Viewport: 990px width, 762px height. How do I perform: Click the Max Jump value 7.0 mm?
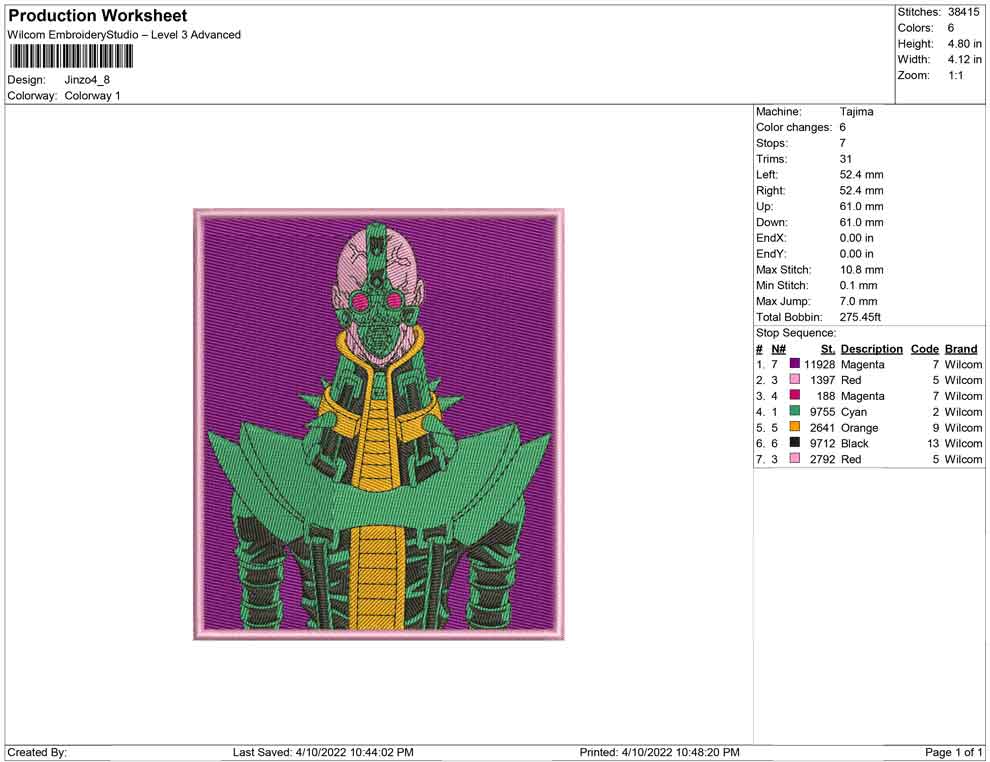(x=858, y=301)
